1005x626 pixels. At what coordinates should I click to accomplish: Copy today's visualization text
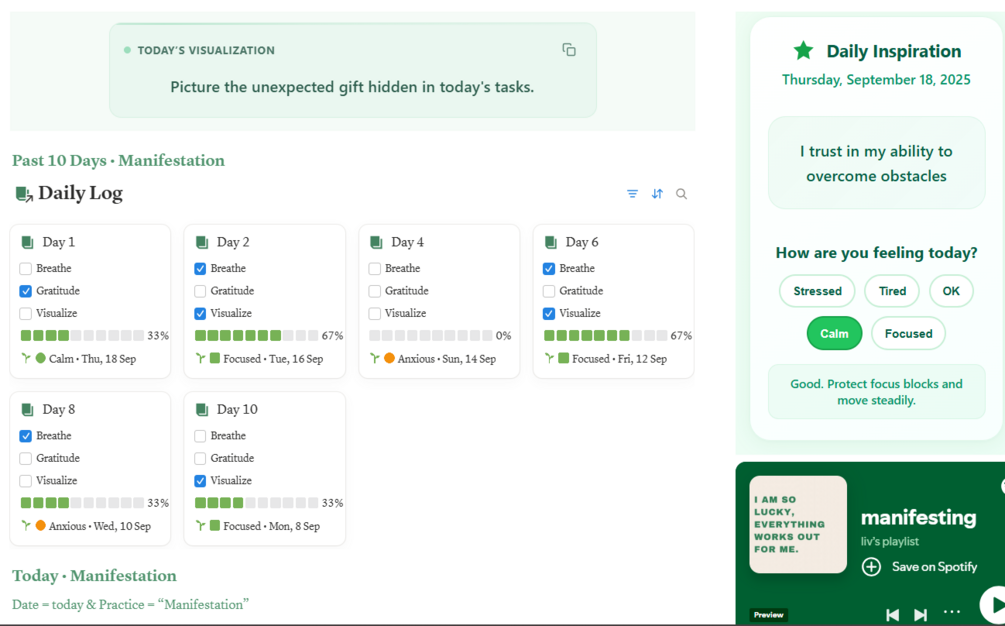click(x=569, y=50)
